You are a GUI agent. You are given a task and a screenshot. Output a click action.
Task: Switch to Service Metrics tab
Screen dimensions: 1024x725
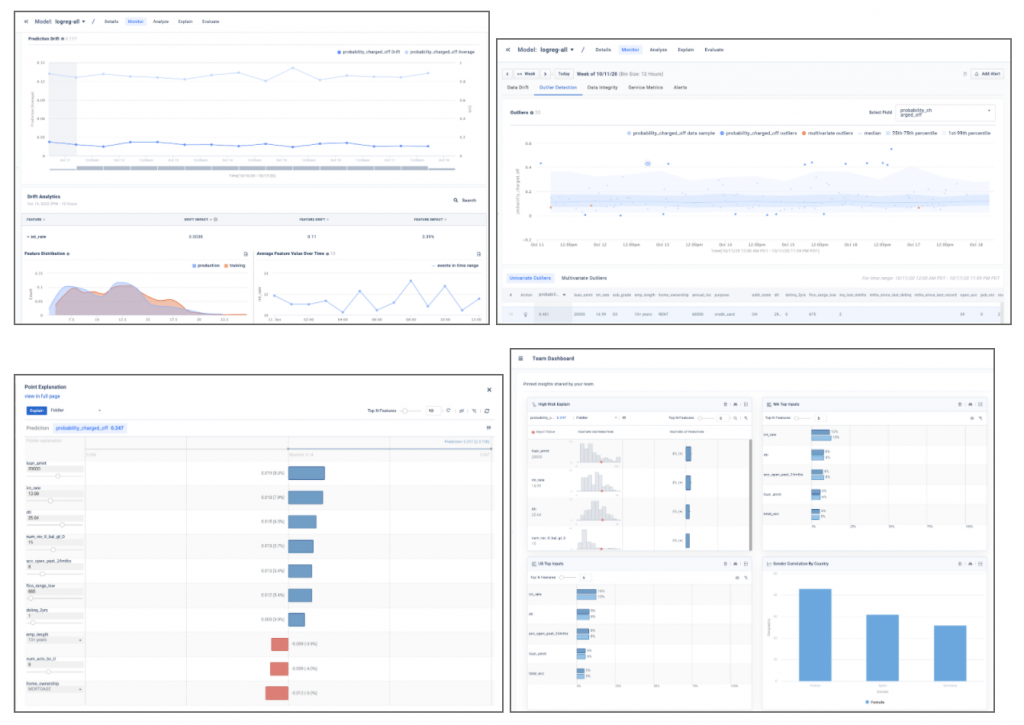pyautogui.click(x=645, y=88)
